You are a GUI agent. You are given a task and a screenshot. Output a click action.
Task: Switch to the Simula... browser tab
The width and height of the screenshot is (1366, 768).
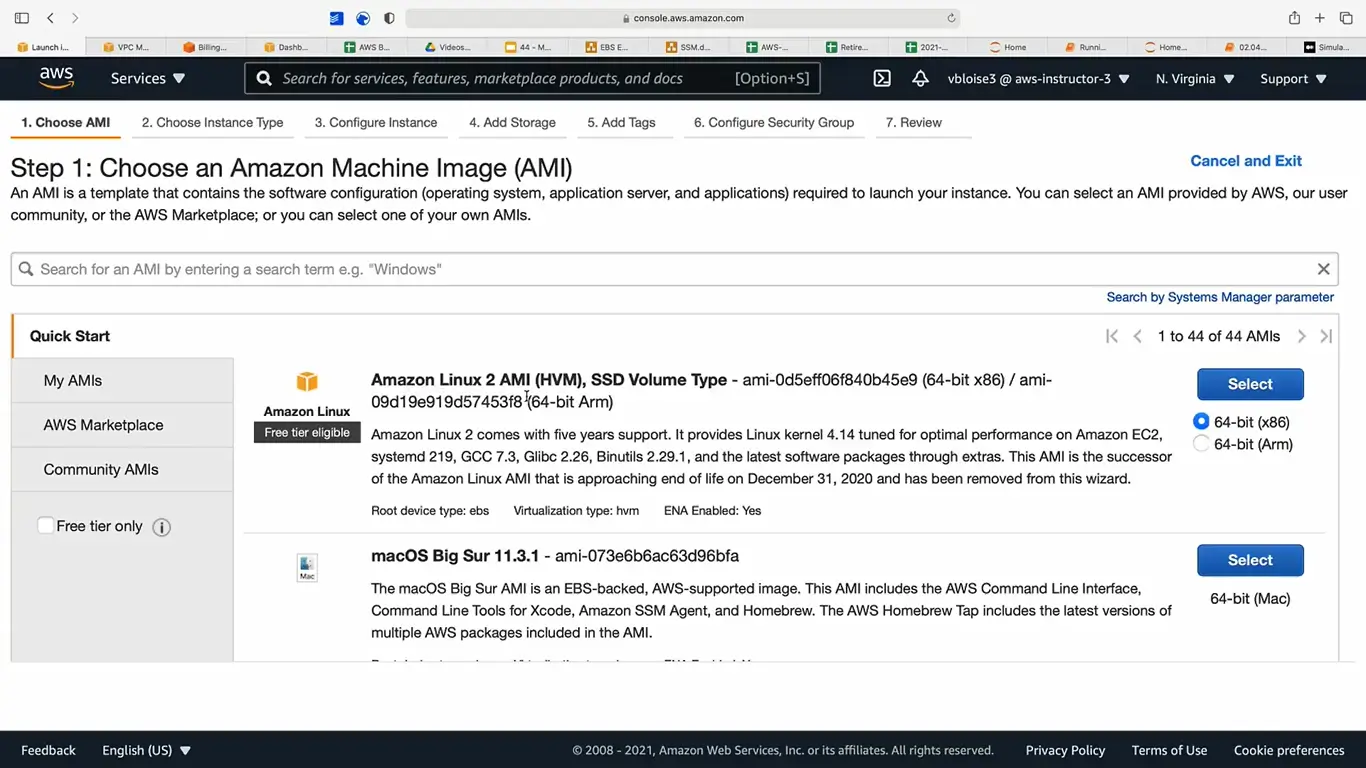click(x=1326, y=47)
